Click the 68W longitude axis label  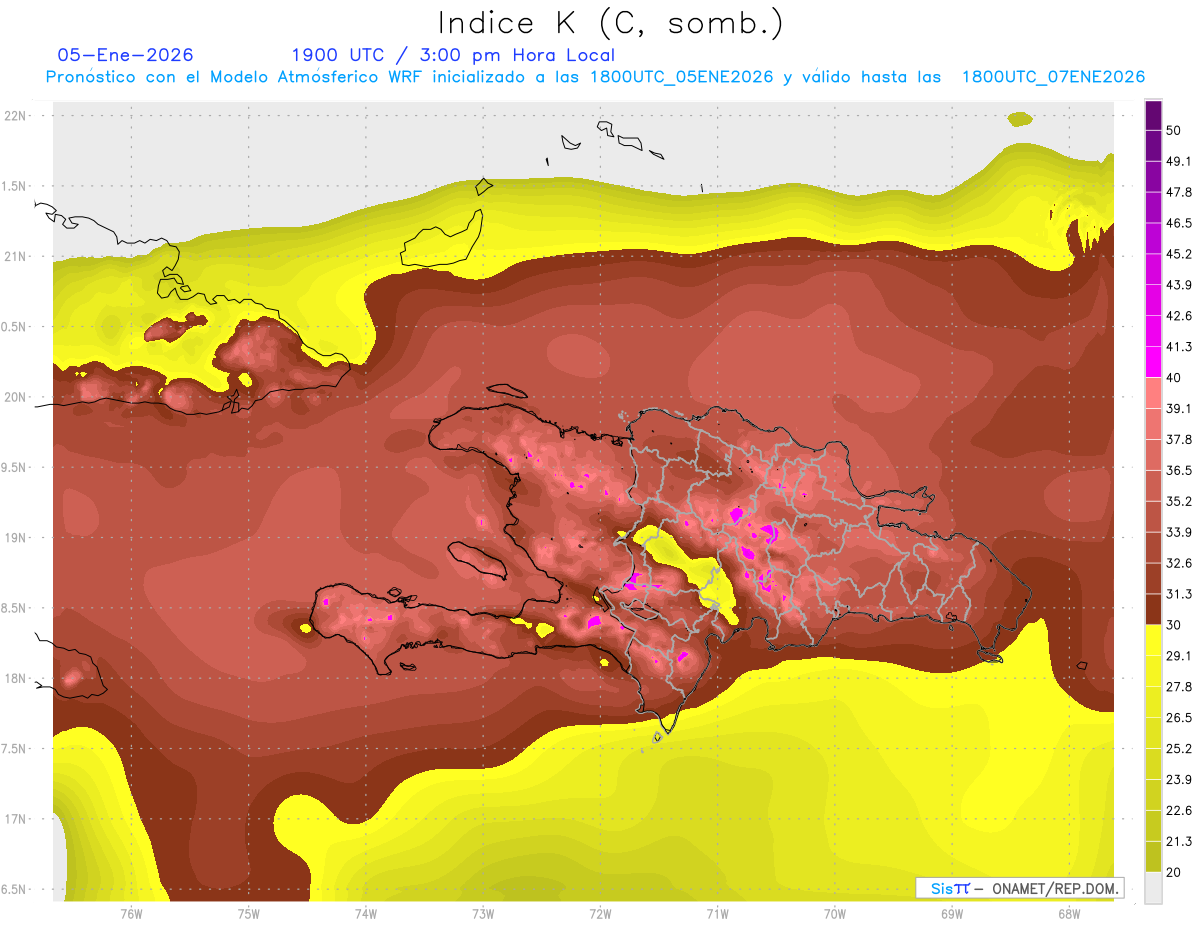(1069, 913)
